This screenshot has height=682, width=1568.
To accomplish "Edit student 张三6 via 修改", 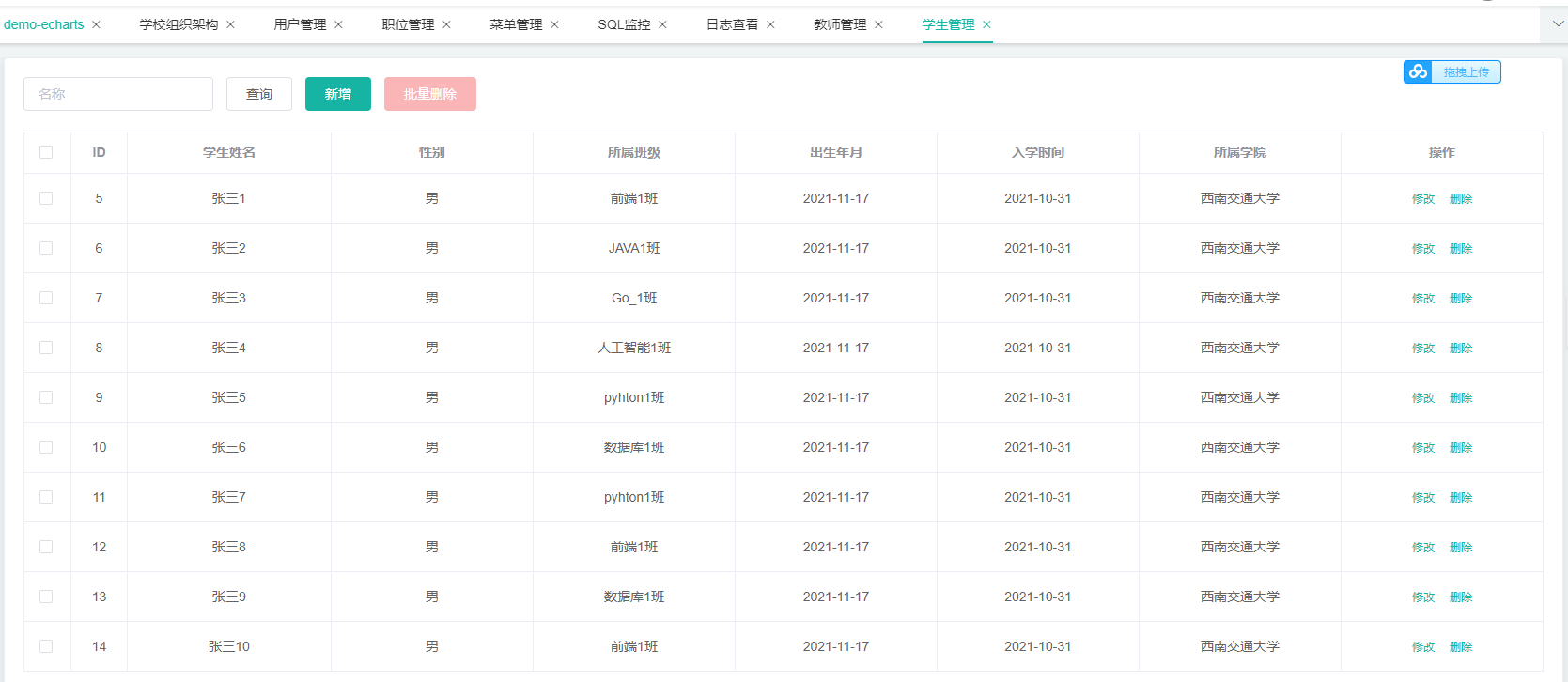I will [x=1423, y=448].
